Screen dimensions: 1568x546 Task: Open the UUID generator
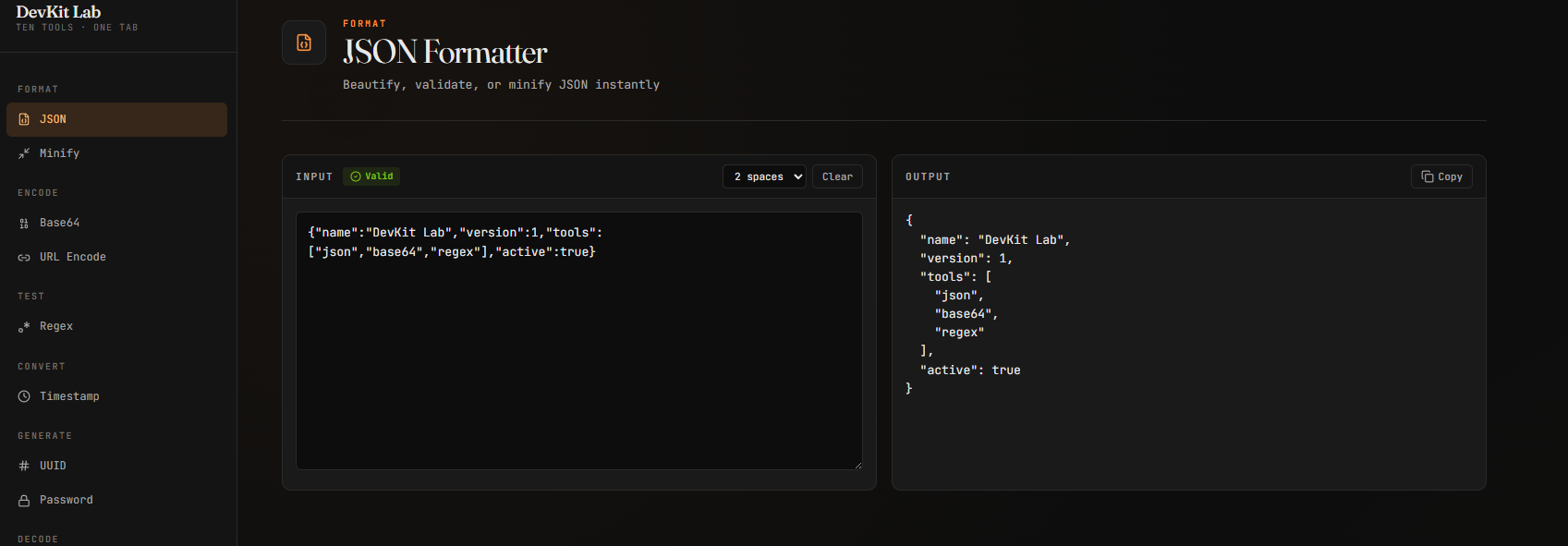(x=116, y=466)
